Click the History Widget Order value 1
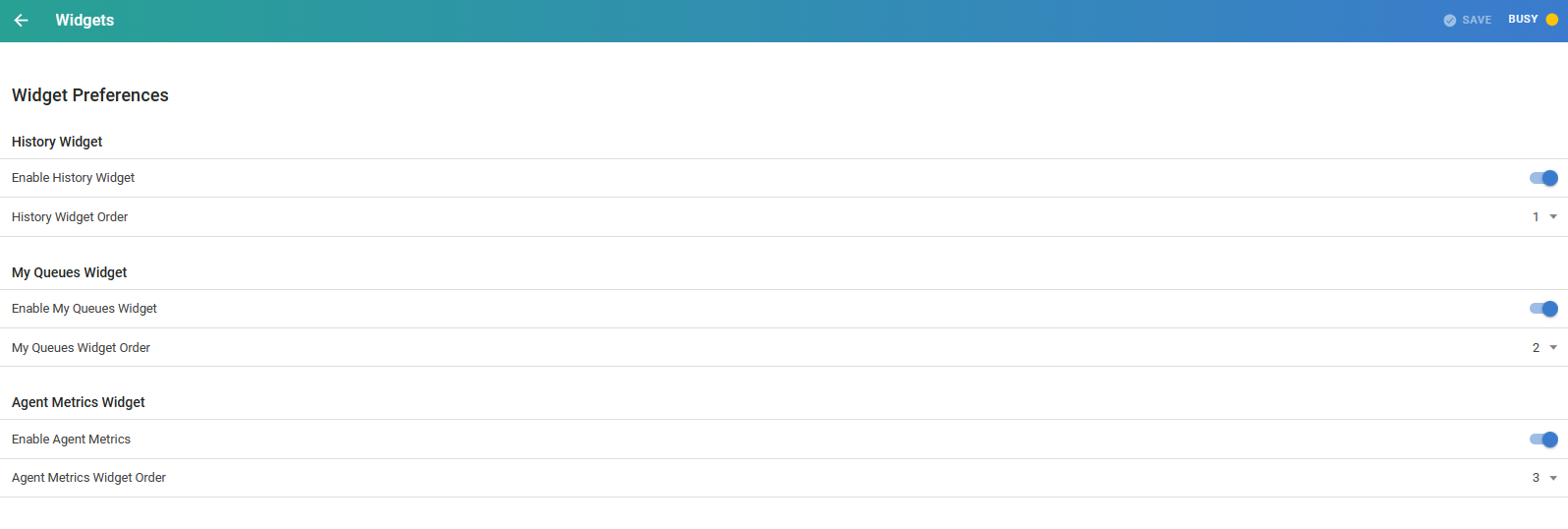This screenshot has height=529, width=1568. [1536, 217]
